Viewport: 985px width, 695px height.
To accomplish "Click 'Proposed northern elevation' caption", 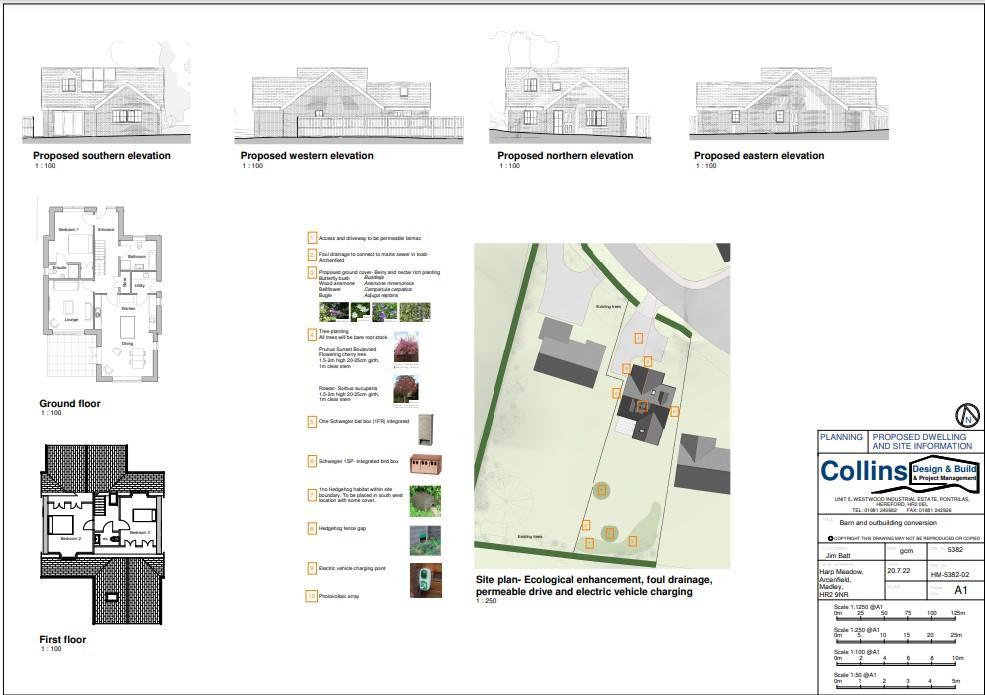I will click(x=565, y=156).
